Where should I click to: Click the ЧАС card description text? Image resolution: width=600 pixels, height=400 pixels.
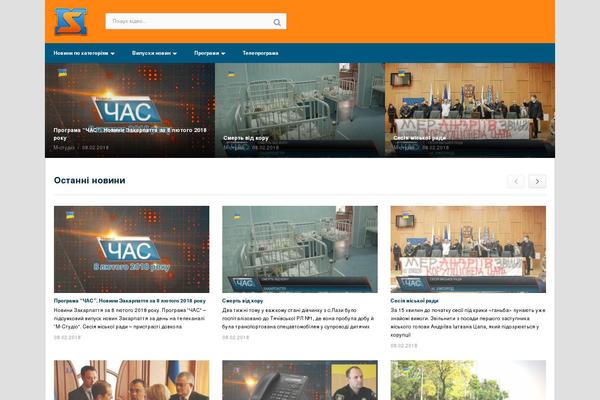click(x=130, y=318)
